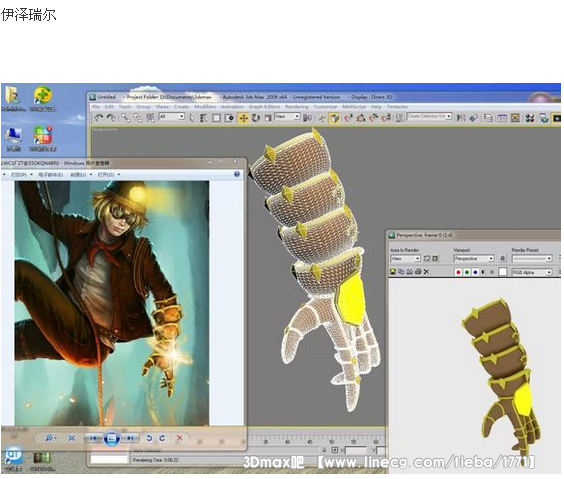This screenshot has height=479, width=564.
Task: Click Use Pivot Point Center button
Action: (307, 118)
